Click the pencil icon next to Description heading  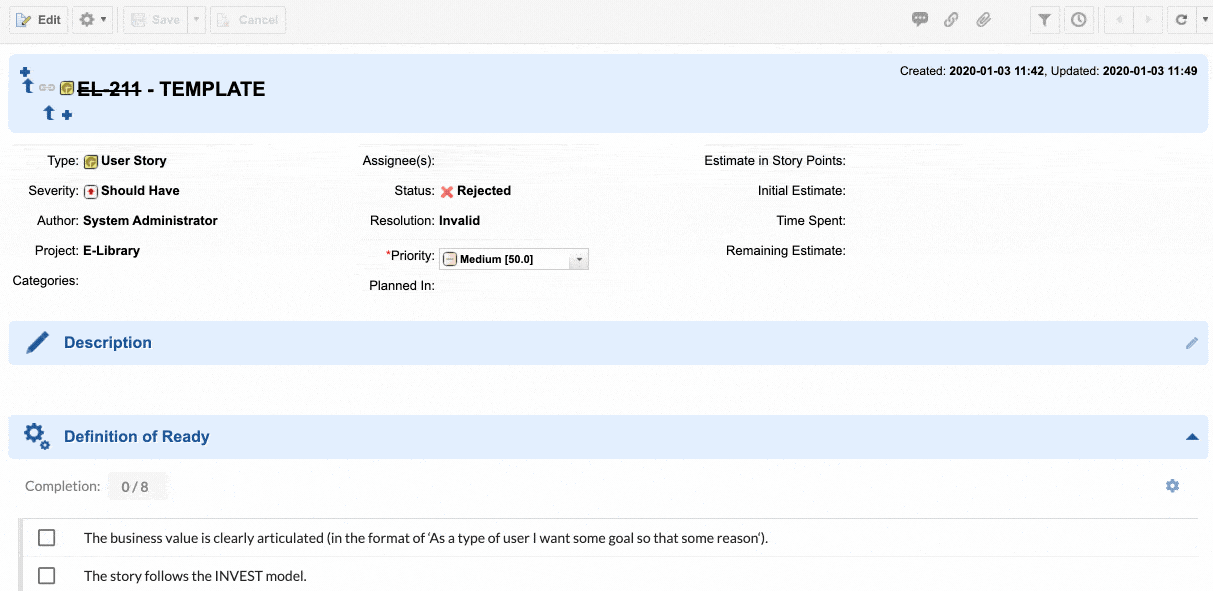(x=37, y=343)
